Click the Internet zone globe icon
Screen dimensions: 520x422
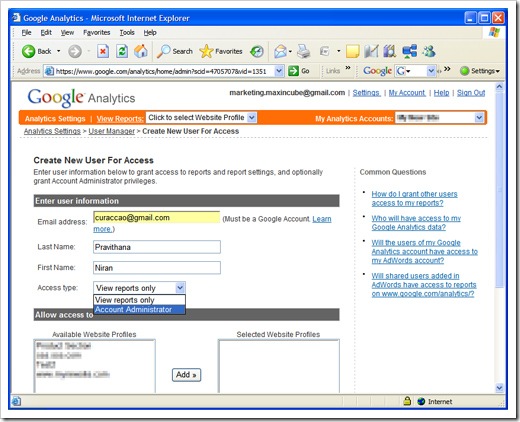click(421, 401)
